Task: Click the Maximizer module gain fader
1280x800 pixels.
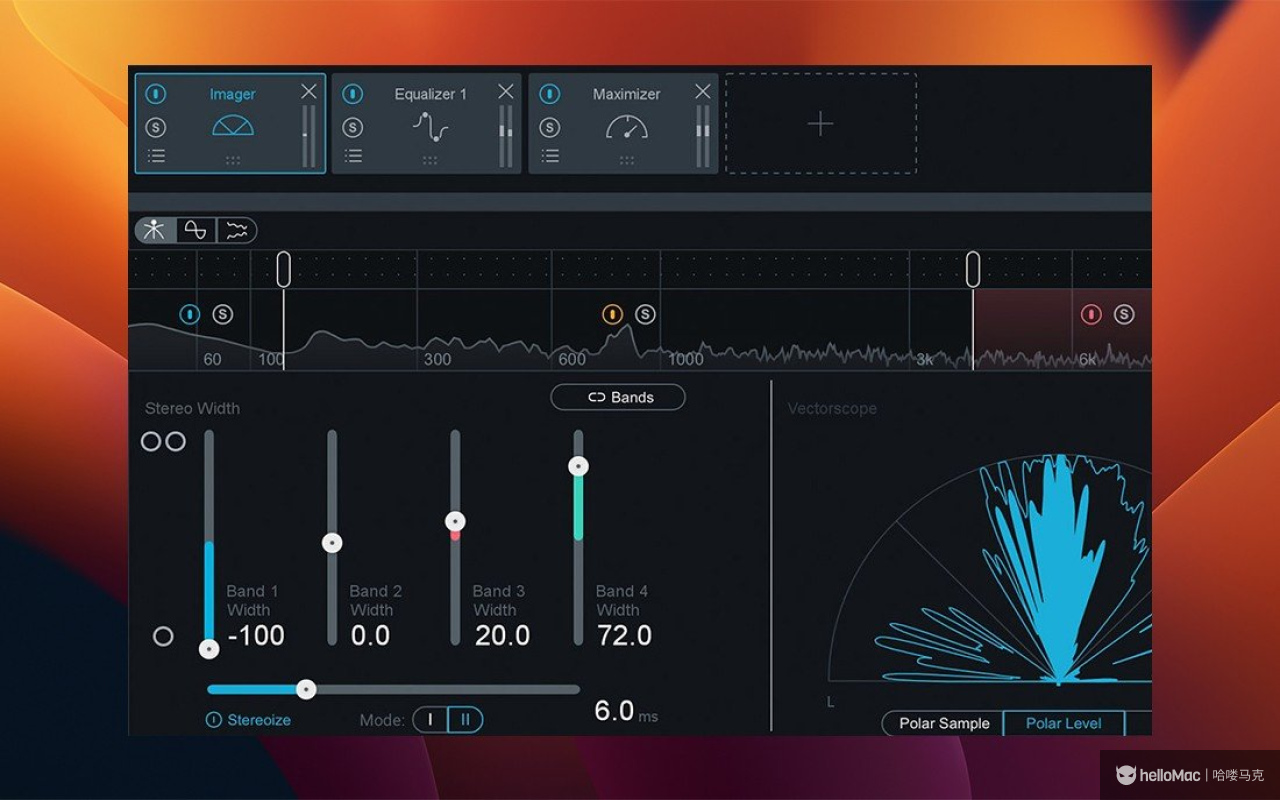Action: [703, 136]
